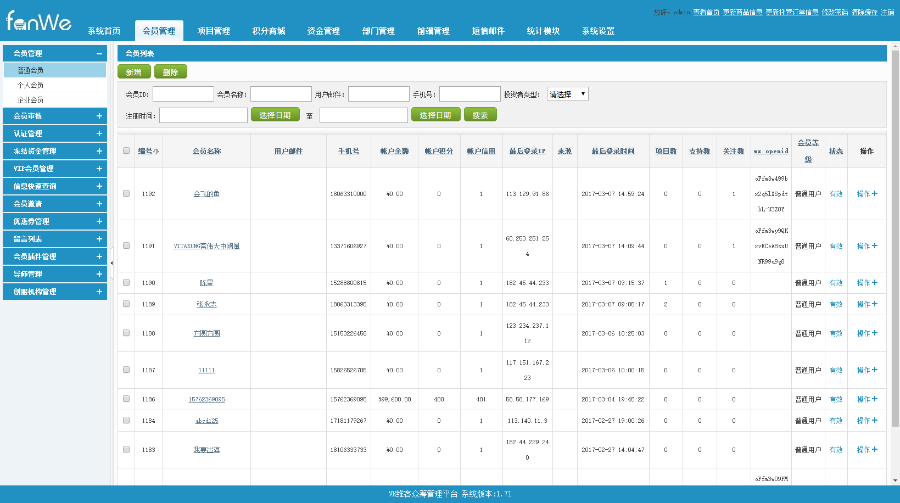Click the green 搜索 button

(x=480, y=115)
